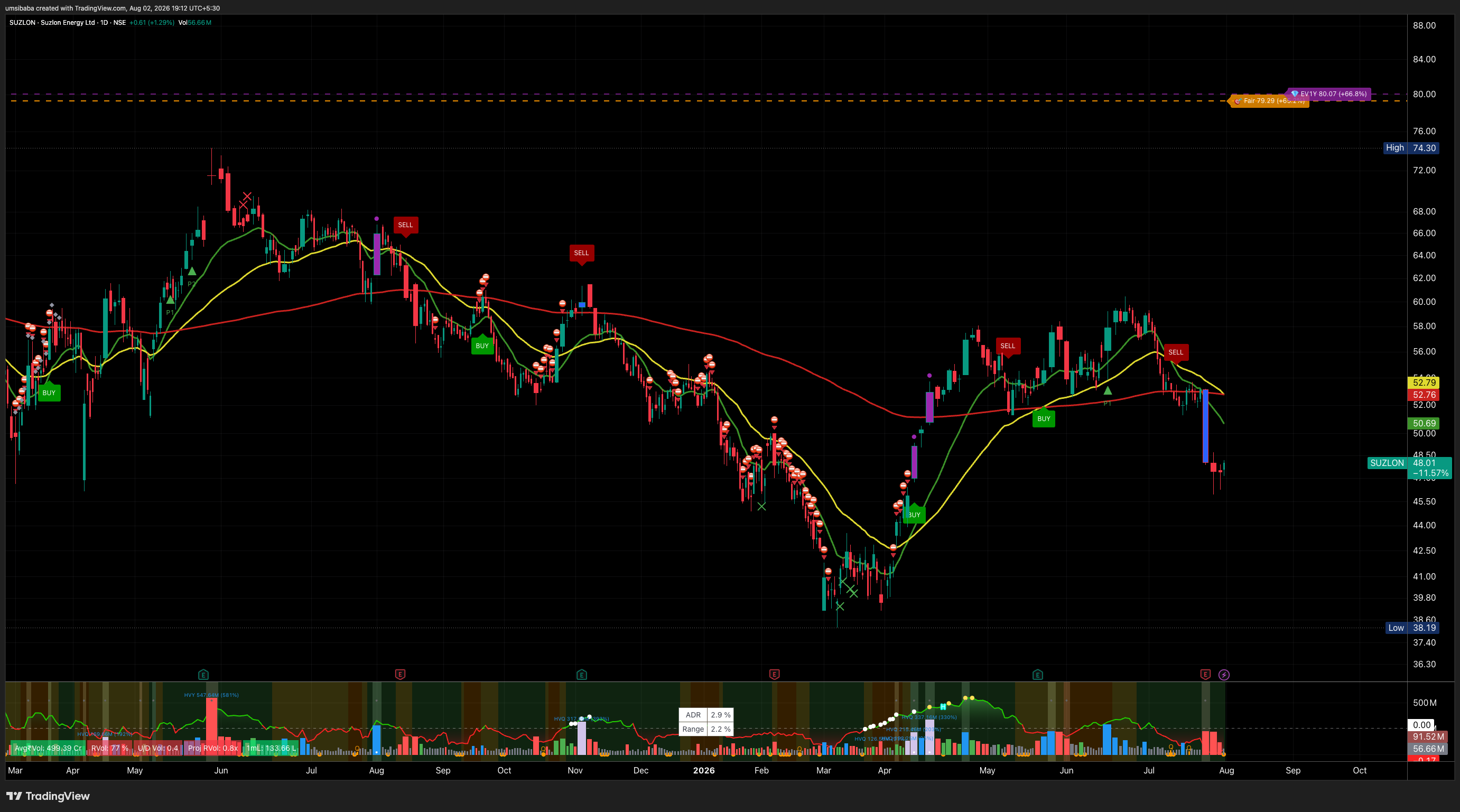Click the +0.61 (+1.29%) change value
Viewport: 1460px width, 812px height.
point(151,23)
